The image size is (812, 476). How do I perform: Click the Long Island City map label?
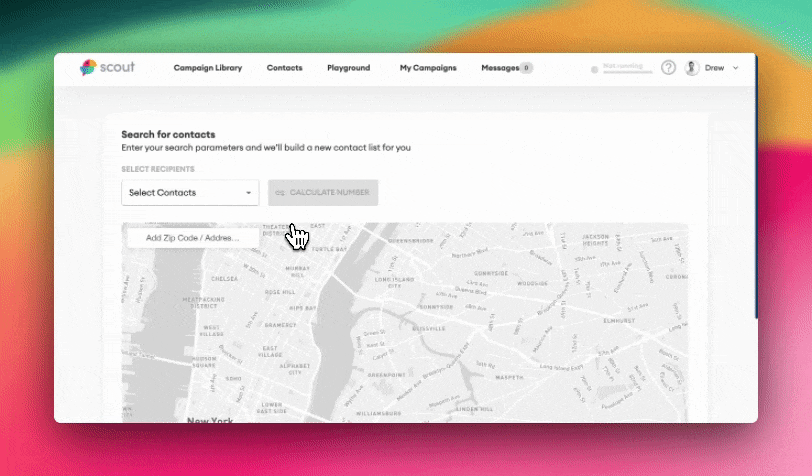(x=395, y=282)
